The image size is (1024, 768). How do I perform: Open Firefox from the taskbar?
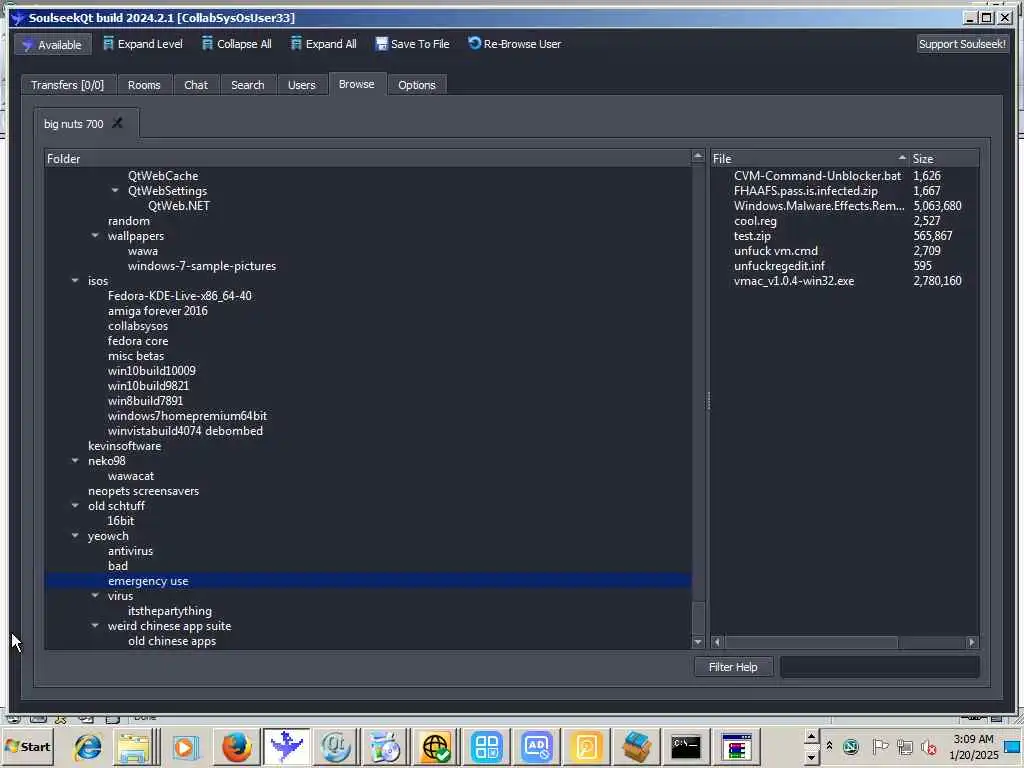(236, 747)
